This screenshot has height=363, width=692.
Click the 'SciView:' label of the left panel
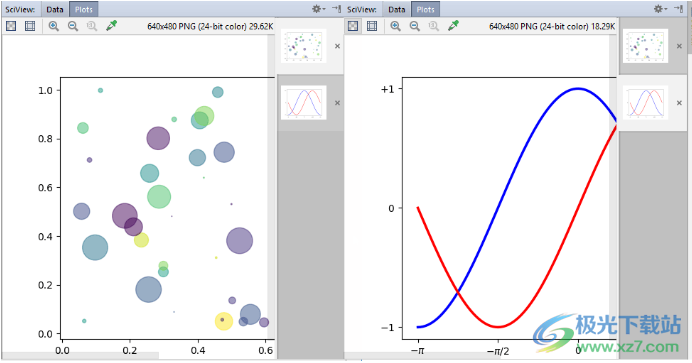coord(20,9)
